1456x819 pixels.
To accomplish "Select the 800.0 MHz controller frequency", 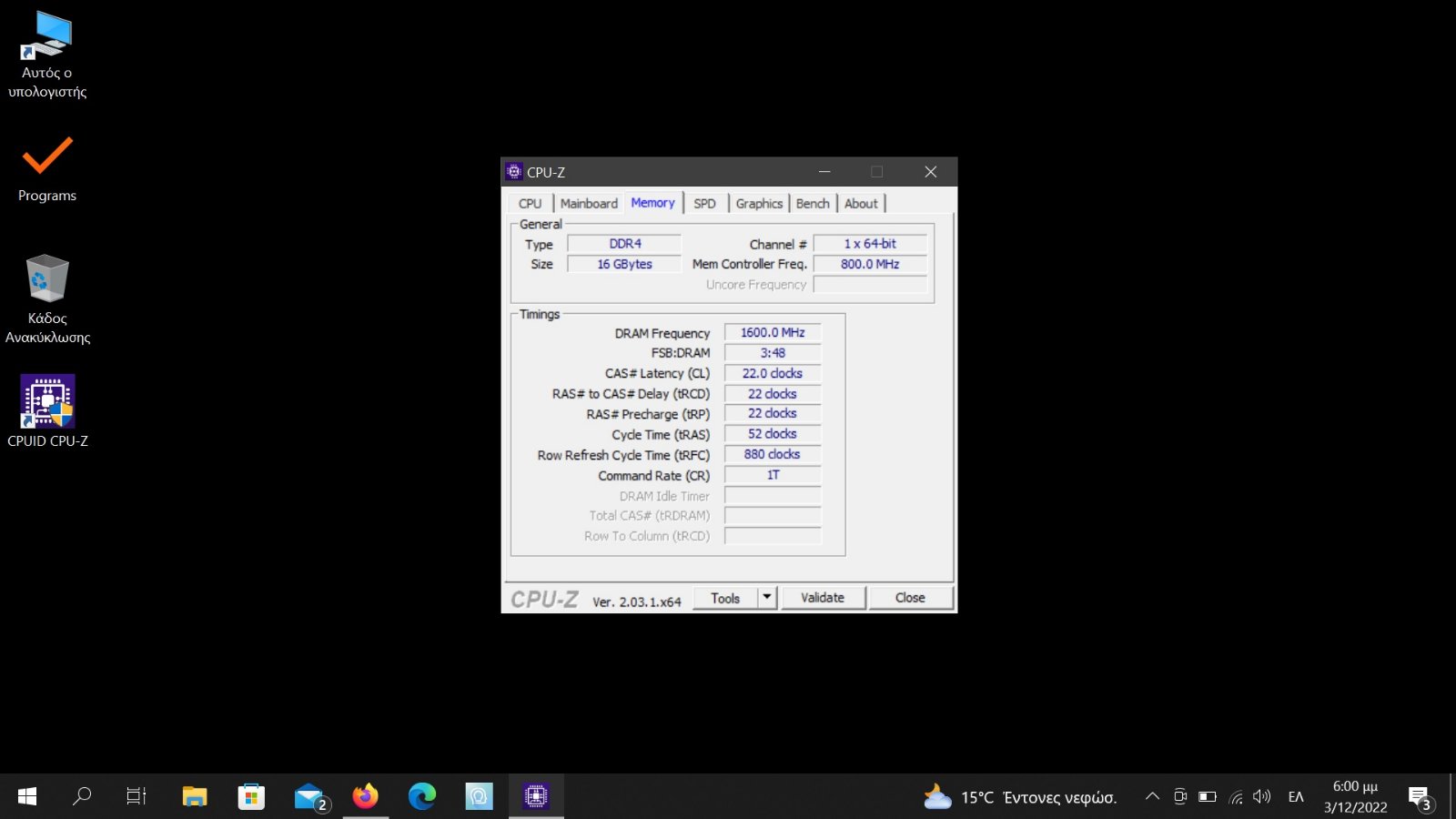I will point(870,264).
